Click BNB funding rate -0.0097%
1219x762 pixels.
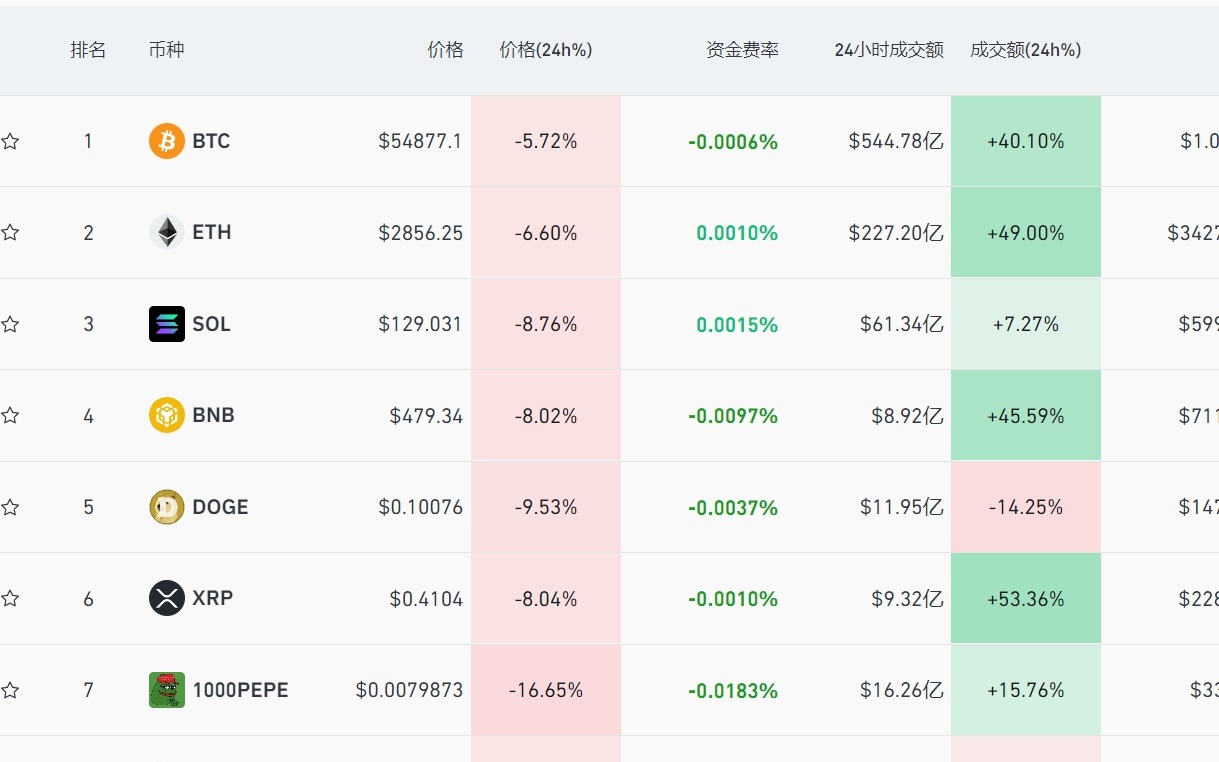733,416
